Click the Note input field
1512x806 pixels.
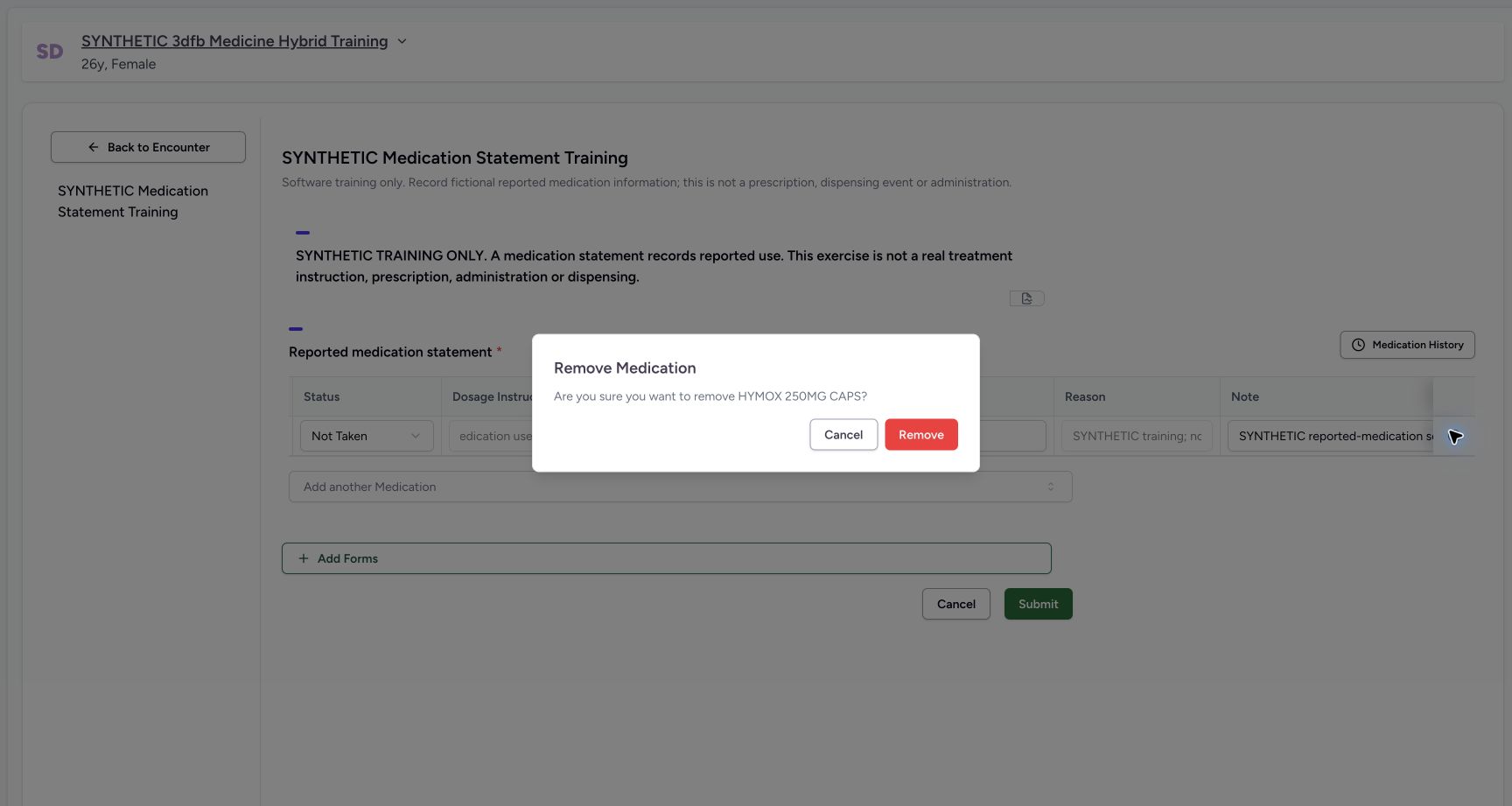tap(1330, 436)
